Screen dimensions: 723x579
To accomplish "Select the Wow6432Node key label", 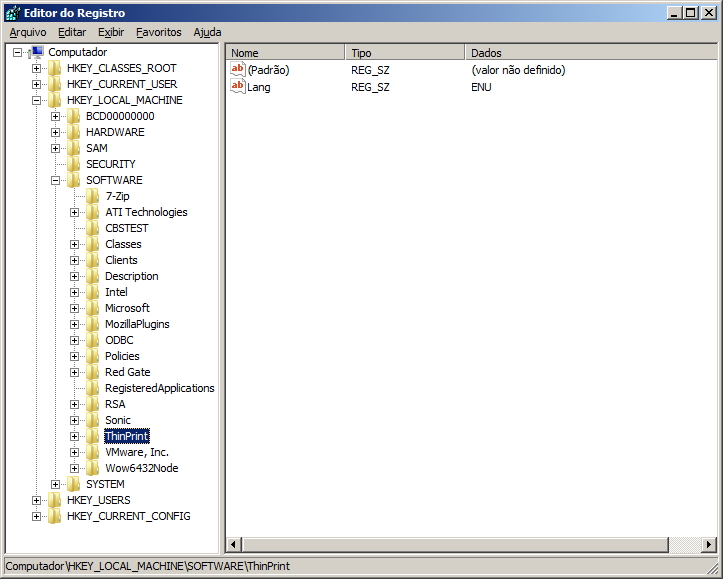I will pos(142,468).
